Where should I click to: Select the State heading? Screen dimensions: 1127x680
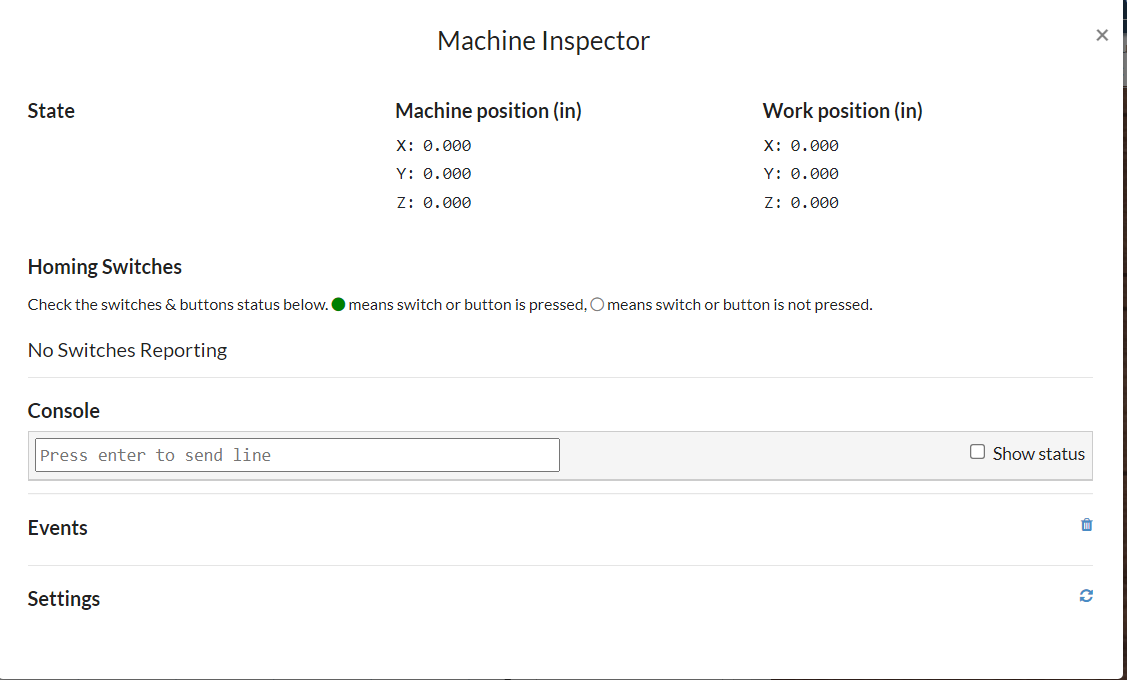[51, 111]
